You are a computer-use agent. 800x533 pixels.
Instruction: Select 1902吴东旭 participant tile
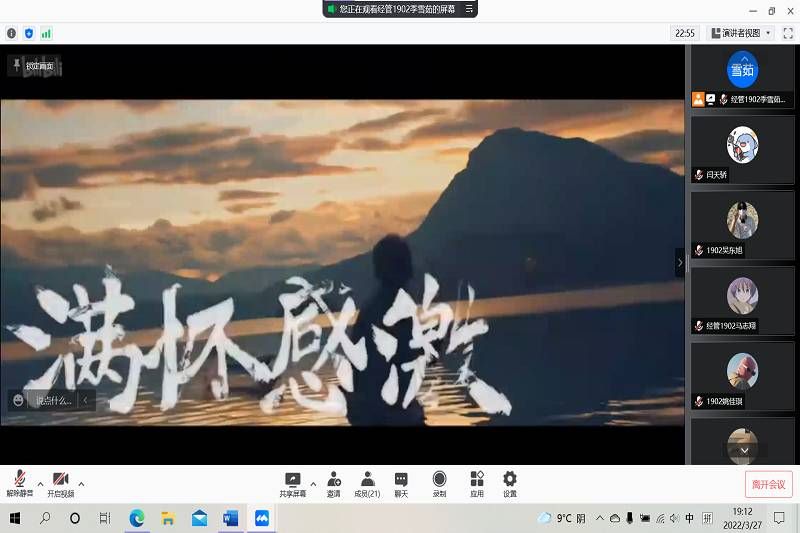point(742,225)
